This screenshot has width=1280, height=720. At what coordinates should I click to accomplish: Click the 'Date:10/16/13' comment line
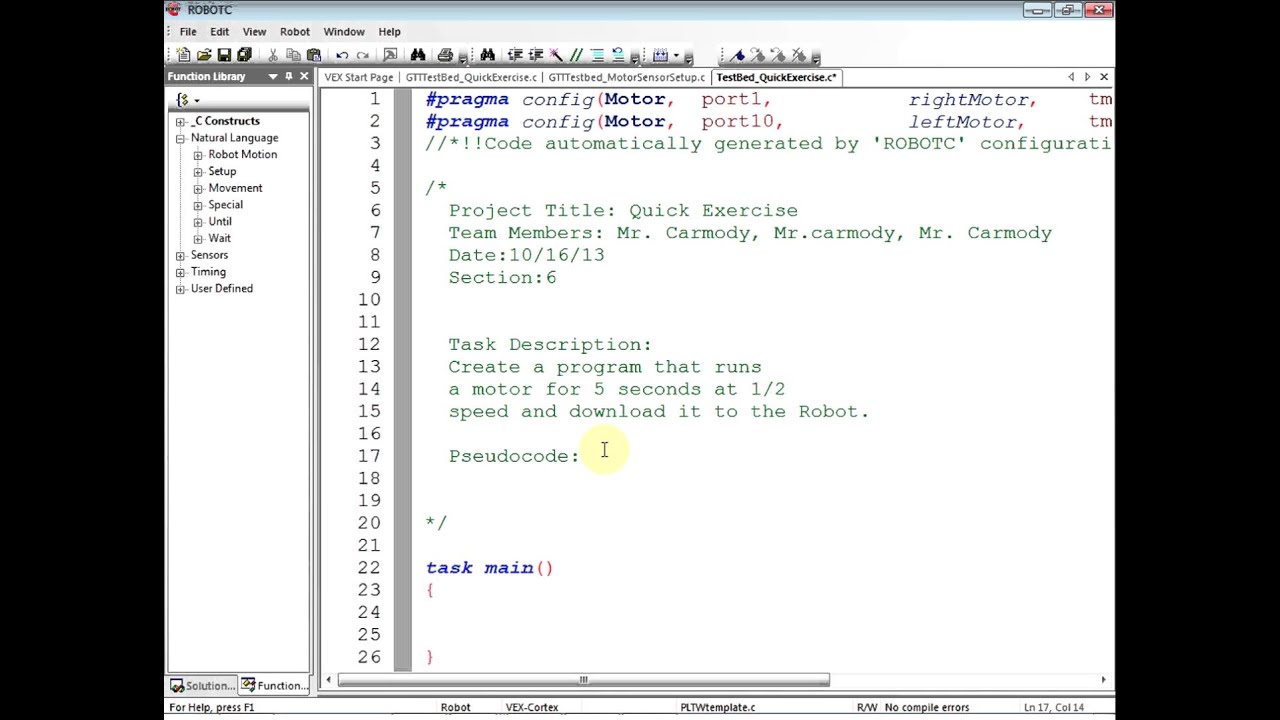tap(526, 255)
